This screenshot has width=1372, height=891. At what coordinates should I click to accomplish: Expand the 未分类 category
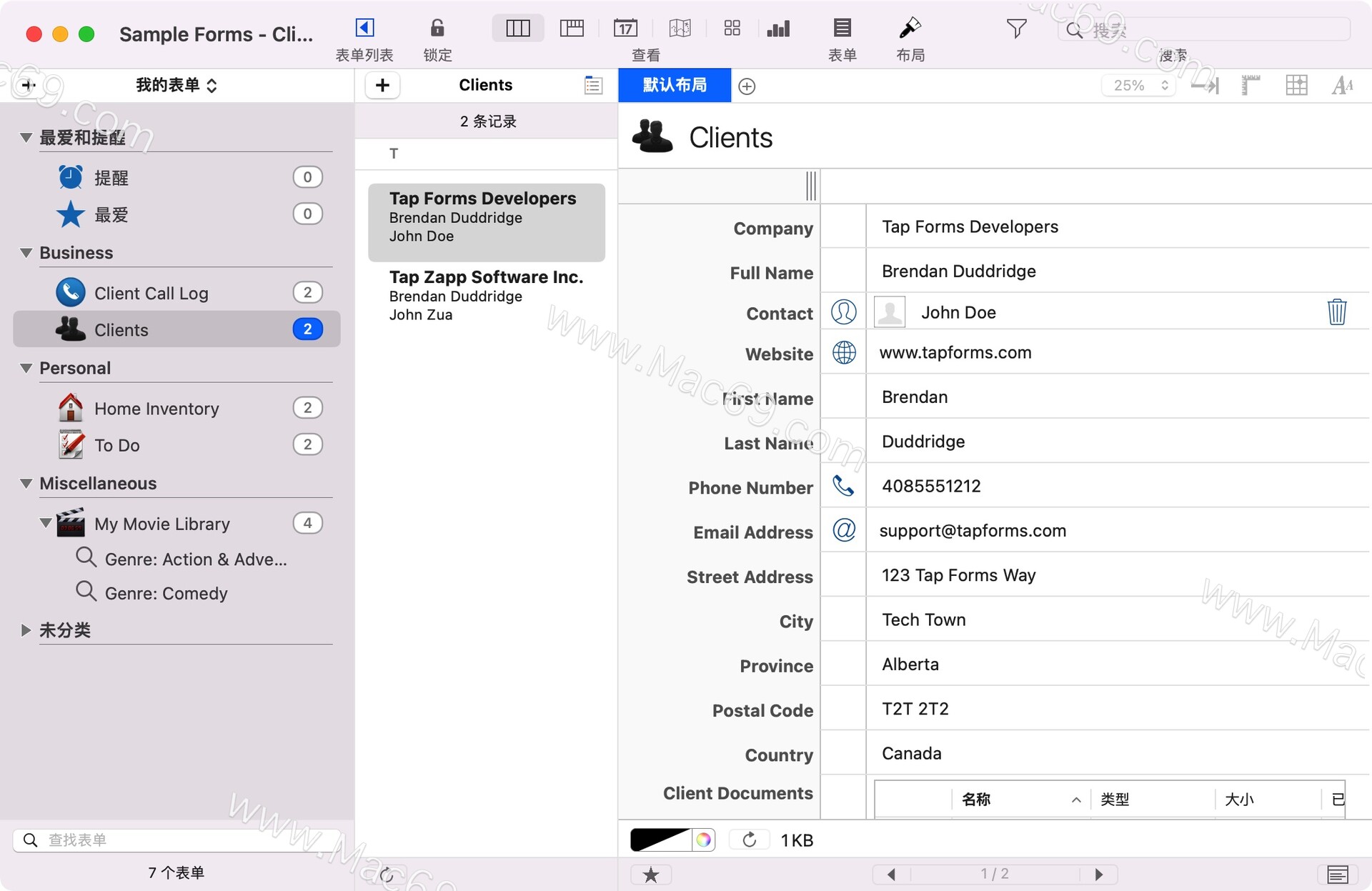point(25,629)
